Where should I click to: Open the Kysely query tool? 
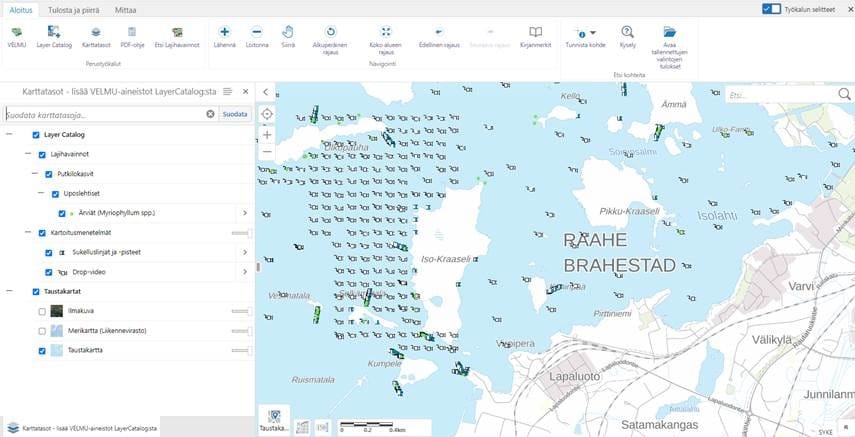point(627,36)
